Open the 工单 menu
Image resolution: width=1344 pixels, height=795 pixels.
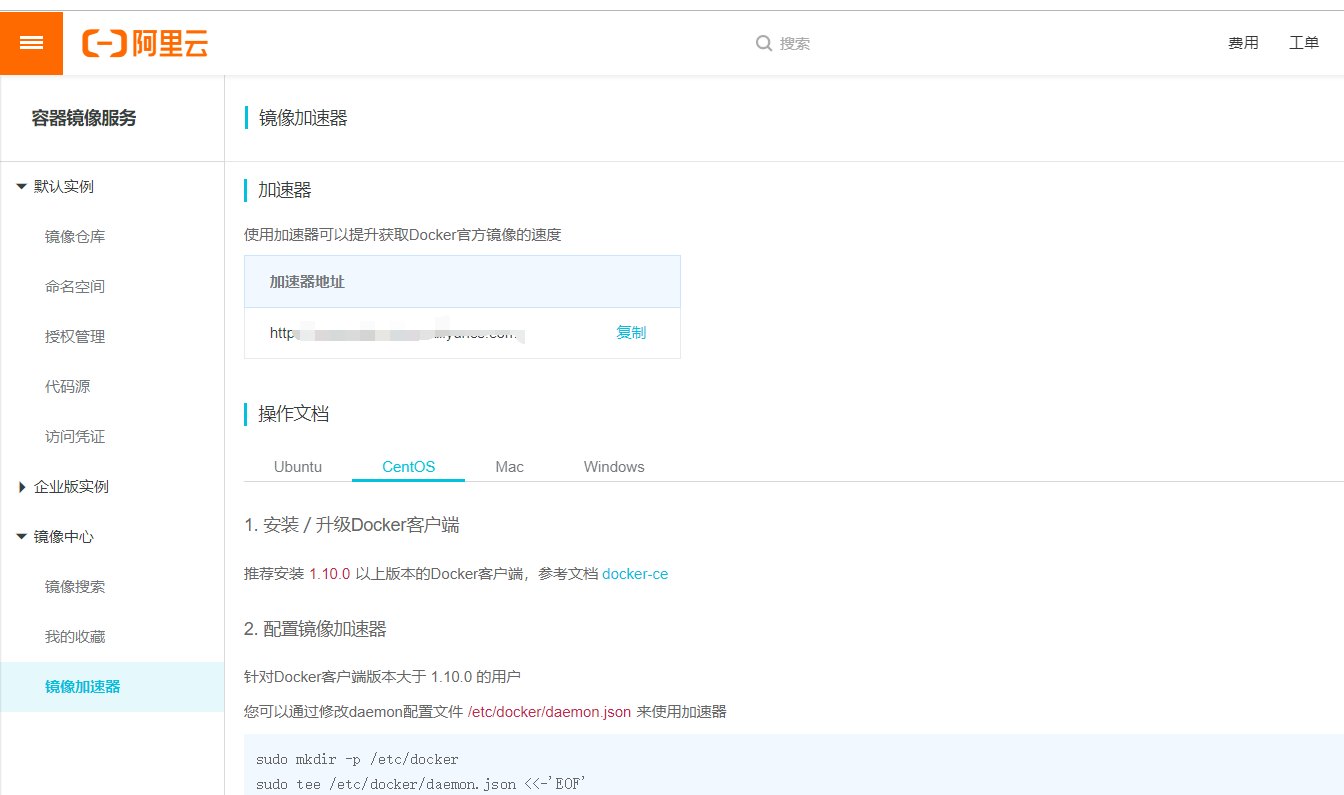(1304, 43)
